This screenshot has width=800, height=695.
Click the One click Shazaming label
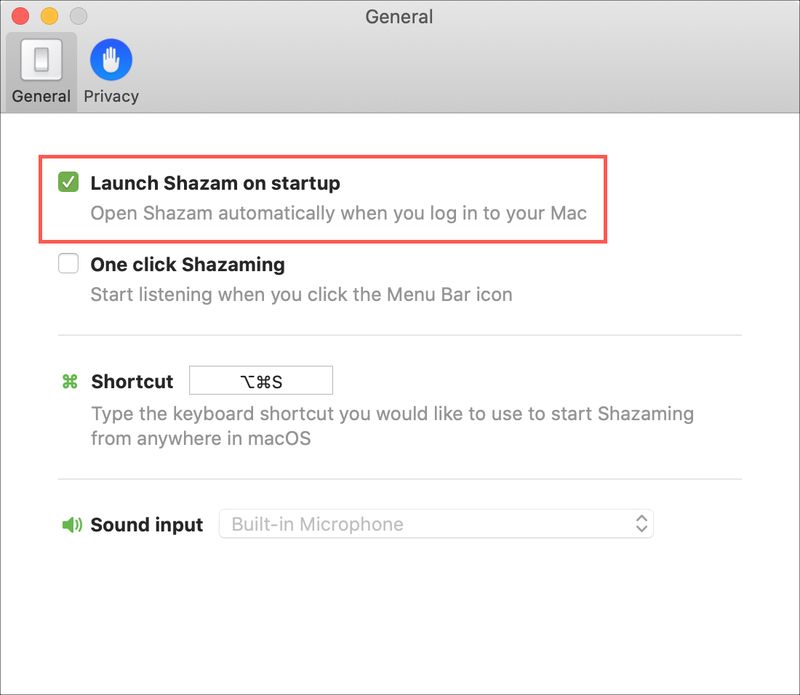coord(188,264)
